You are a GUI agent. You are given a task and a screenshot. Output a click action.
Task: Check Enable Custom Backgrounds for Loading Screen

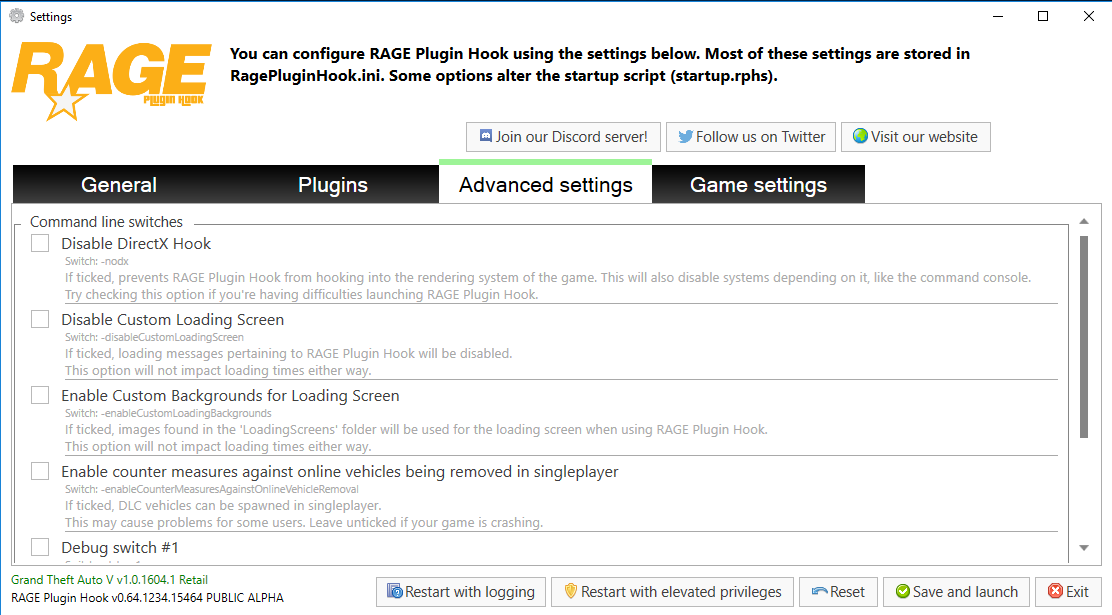point(40,395)
